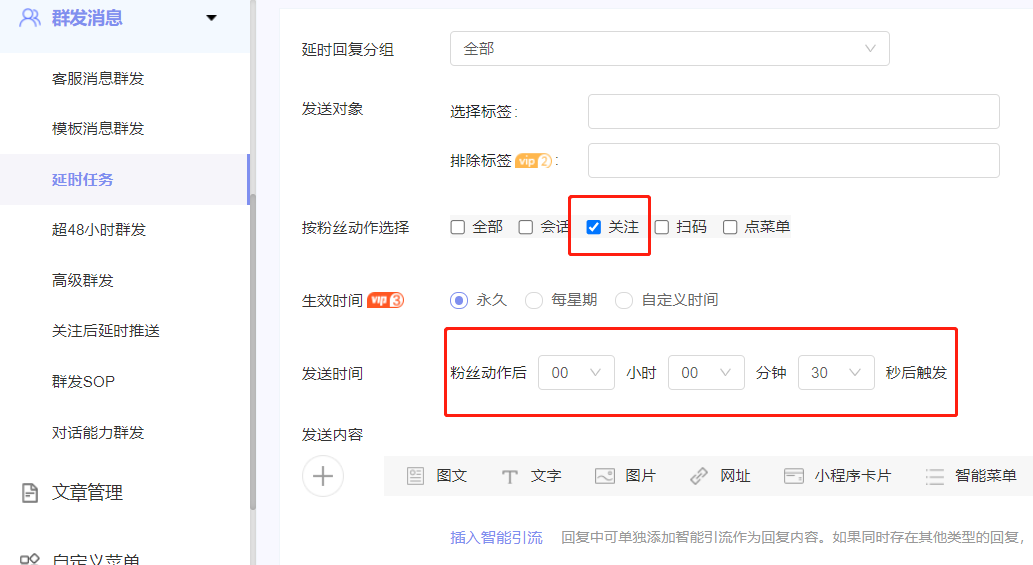Screen dimensions: 1033x565
Task: Check the 点菜单 checkbox
Action: [x=730, y=227]
